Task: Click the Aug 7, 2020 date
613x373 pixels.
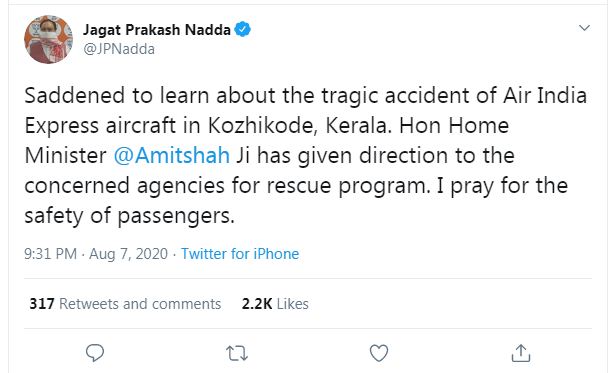Action: pyautogui.click(x=128, y=254)
